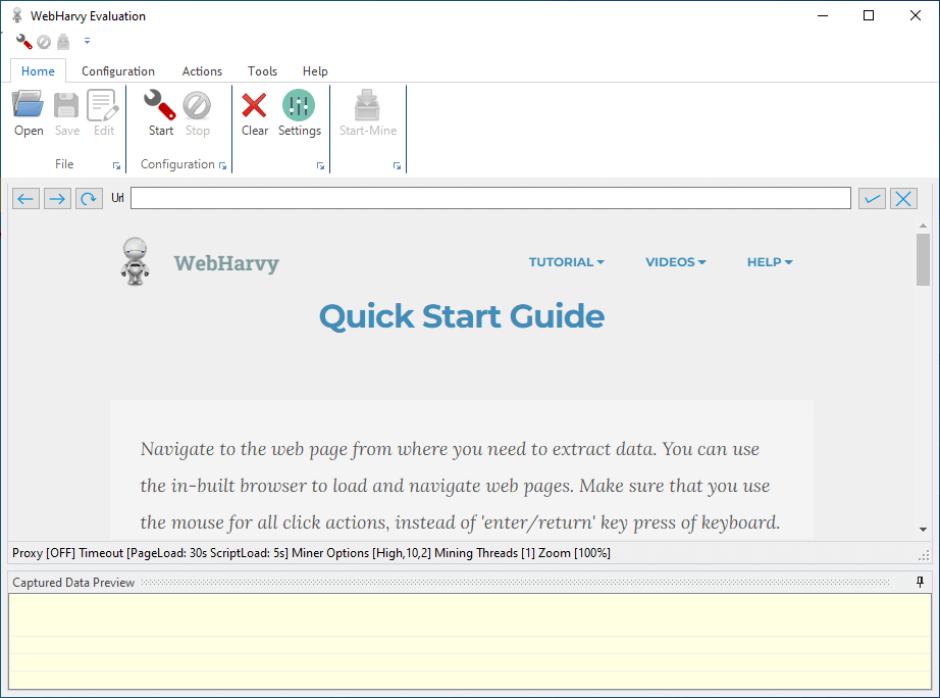Click the WebHarvy title bar app icon
This screenshot has width=940, height=698.
pos(17,16)
